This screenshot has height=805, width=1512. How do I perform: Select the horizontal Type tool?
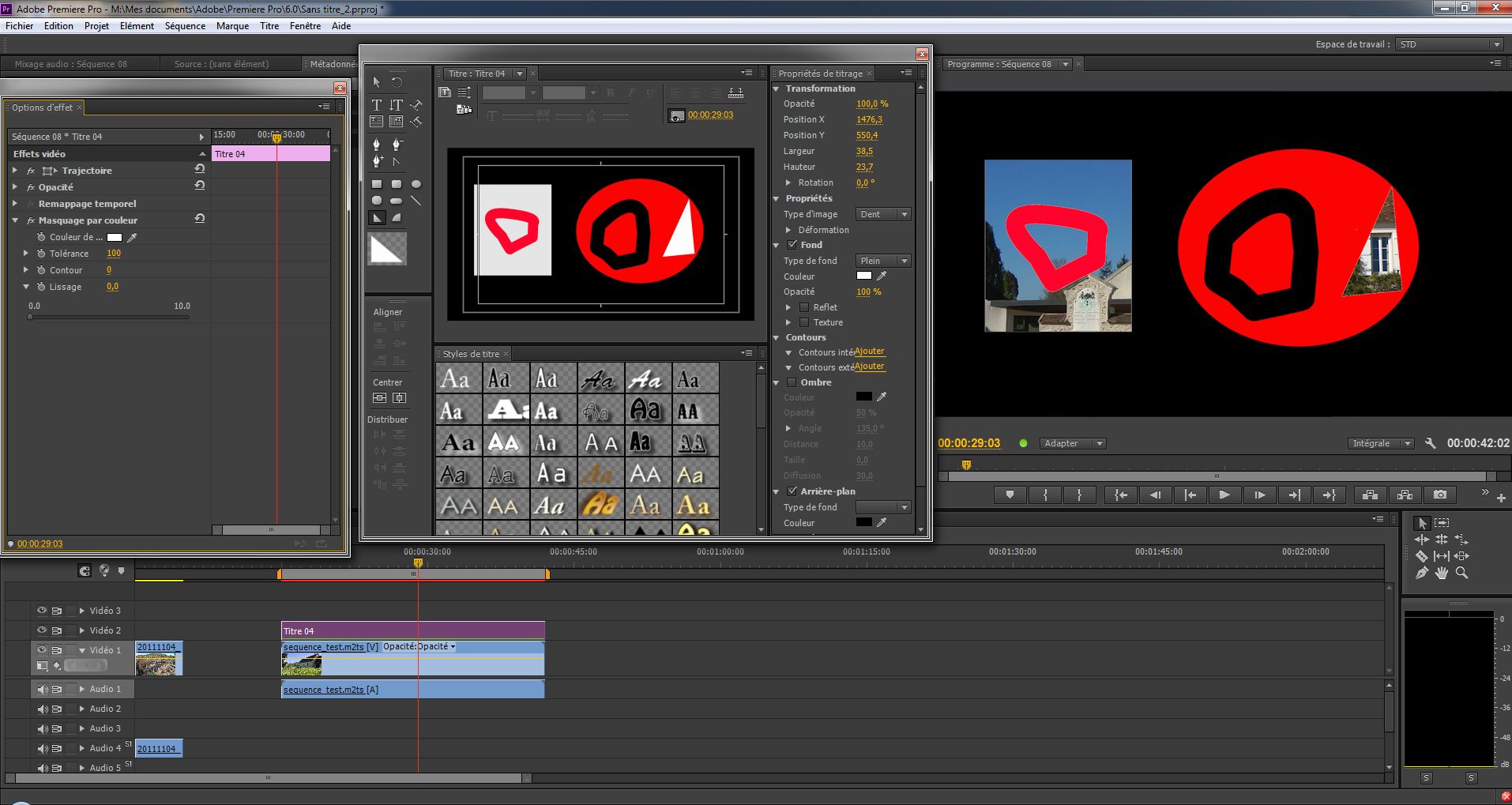(x=377, y=104)
